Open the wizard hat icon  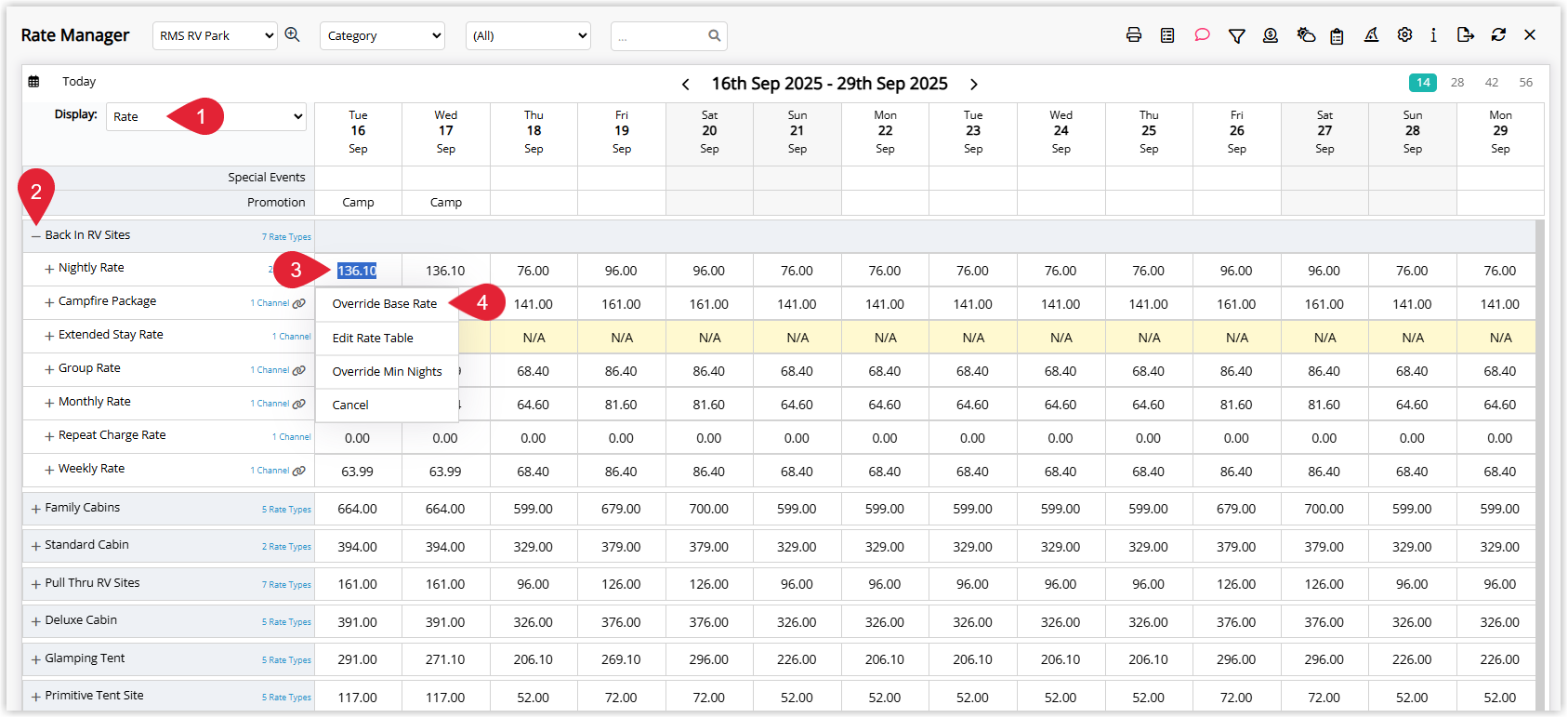[x=1371, y=35]
